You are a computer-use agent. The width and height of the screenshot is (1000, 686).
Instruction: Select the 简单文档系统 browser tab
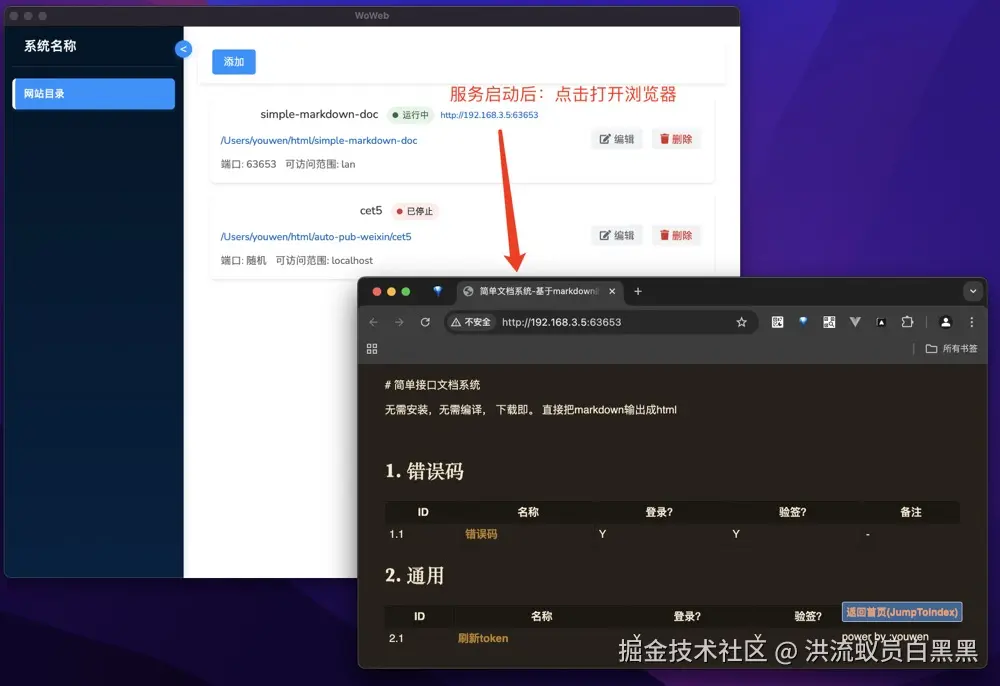coord(535,291)
